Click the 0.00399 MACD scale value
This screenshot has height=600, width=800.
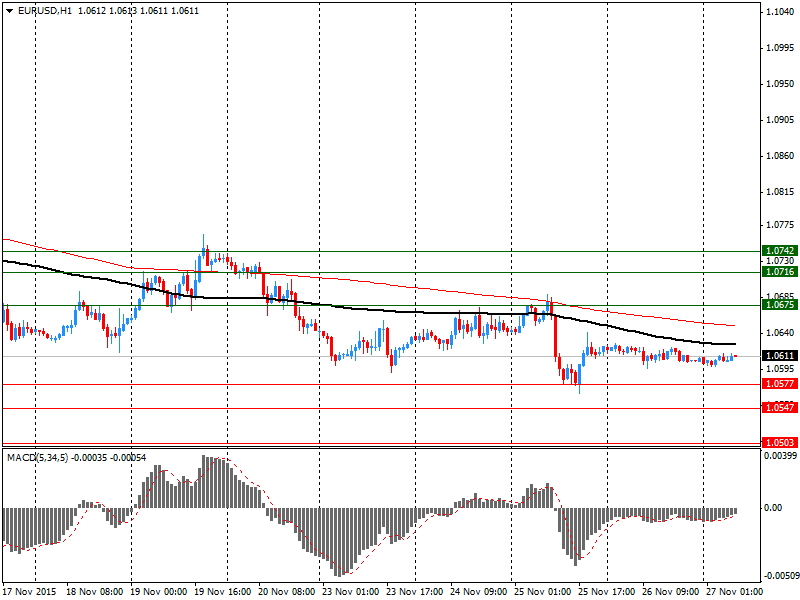[780, 455]
